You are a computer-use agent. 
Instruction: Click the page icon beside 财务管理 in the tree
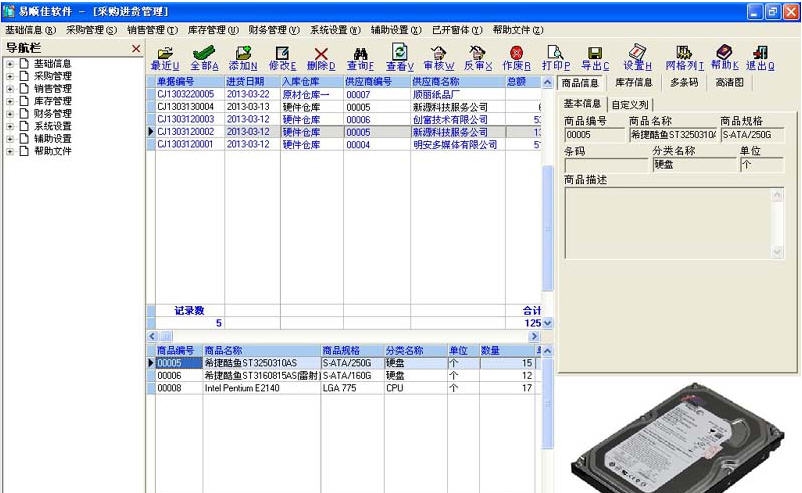(24, 114)
